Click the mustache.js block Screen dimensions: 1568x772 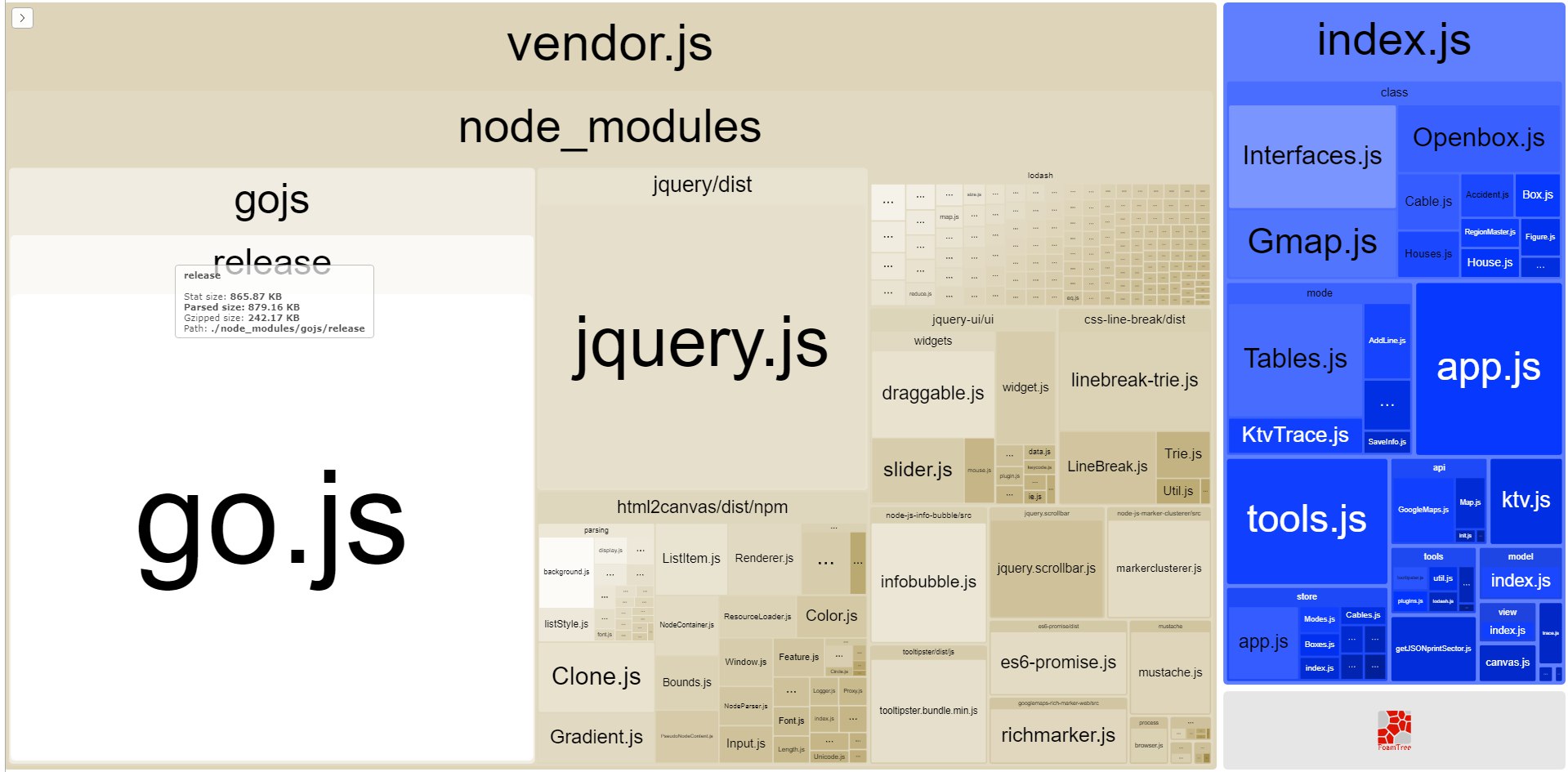[1170, 672]
